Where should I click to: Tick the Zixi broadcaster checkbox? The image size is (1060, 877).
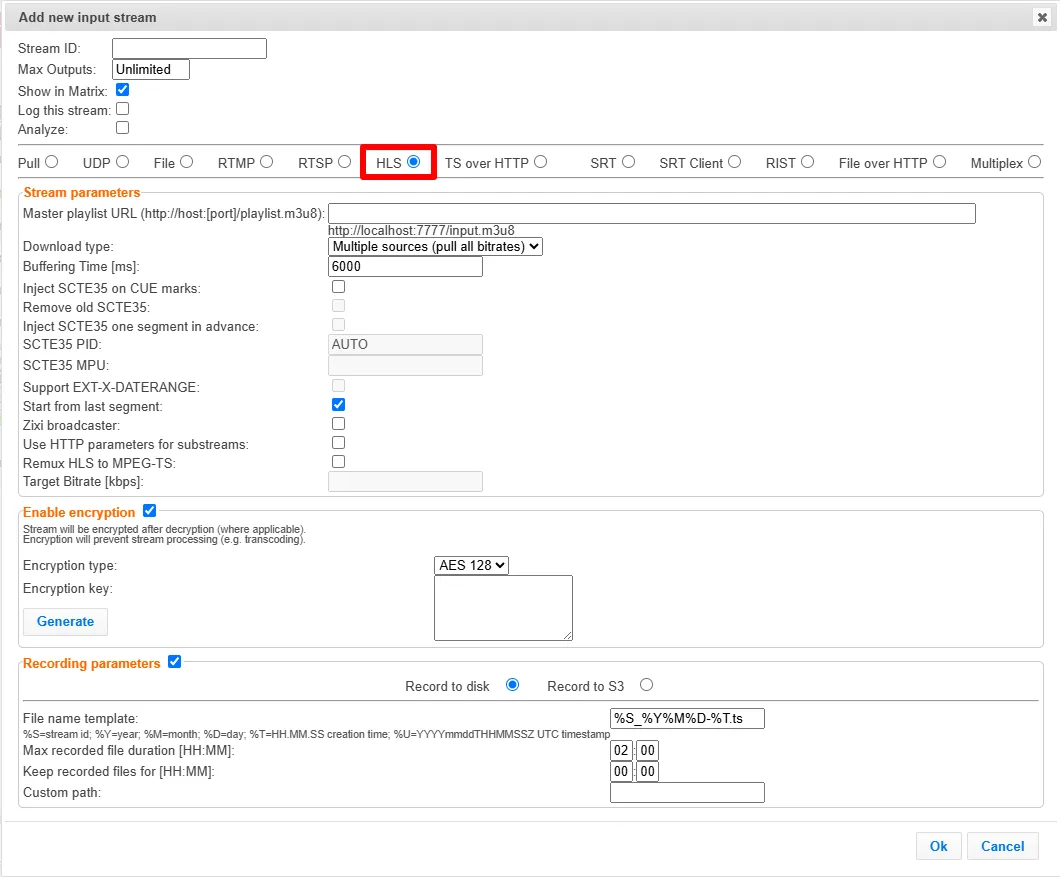point(339,423)
